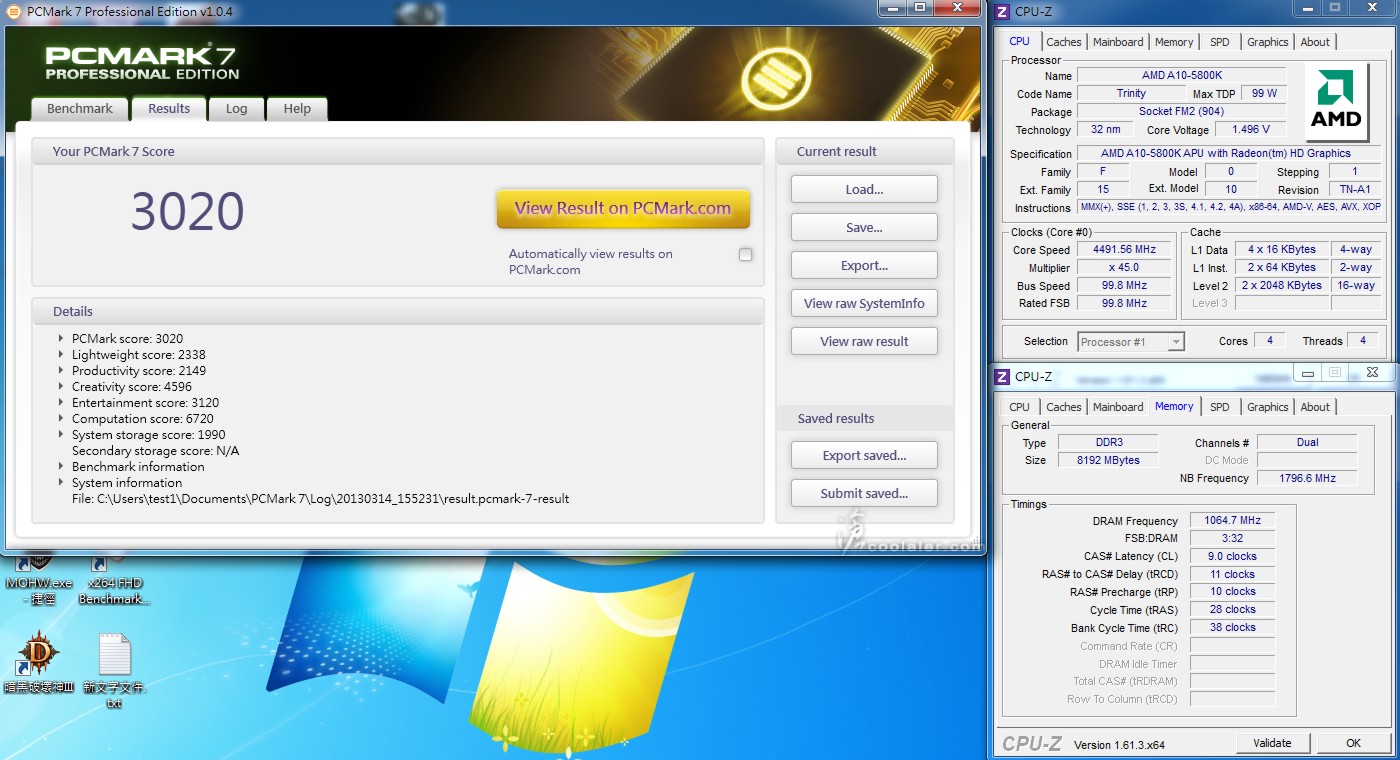Select Caches tab in CPU-Z Memory window

[1064, 407]
